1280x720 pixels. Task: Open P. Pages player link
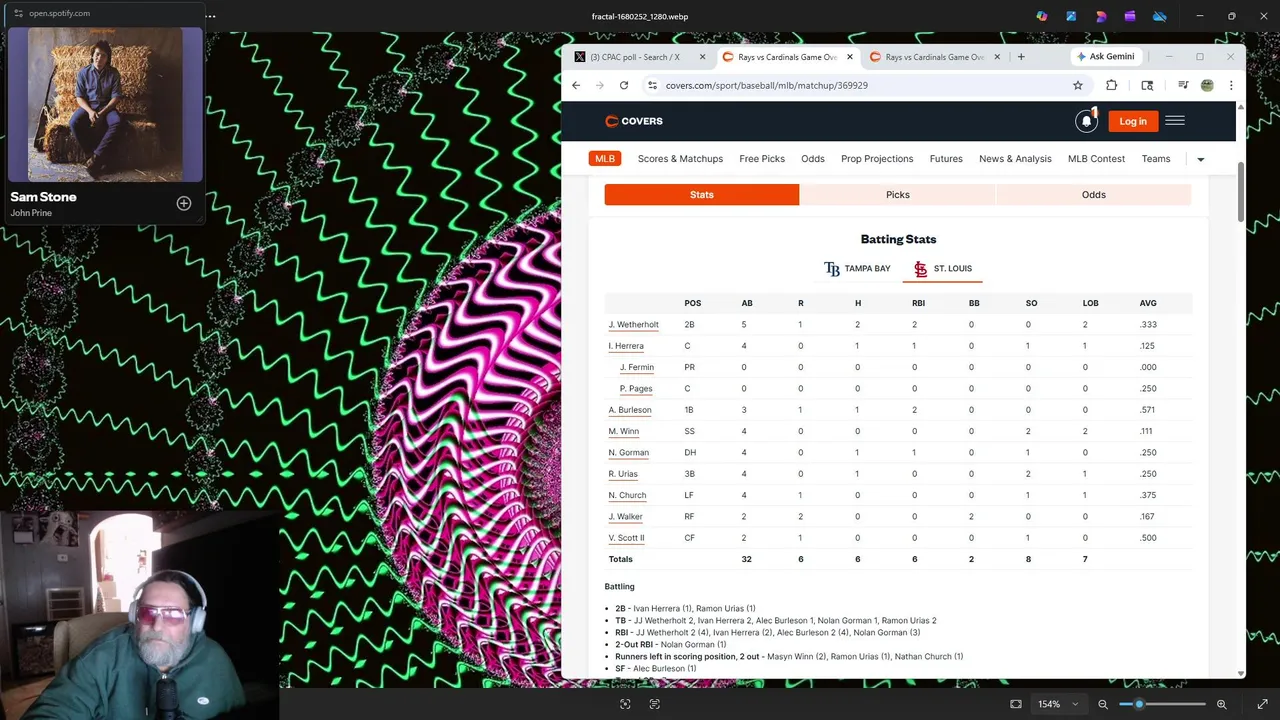coord(636,388)
